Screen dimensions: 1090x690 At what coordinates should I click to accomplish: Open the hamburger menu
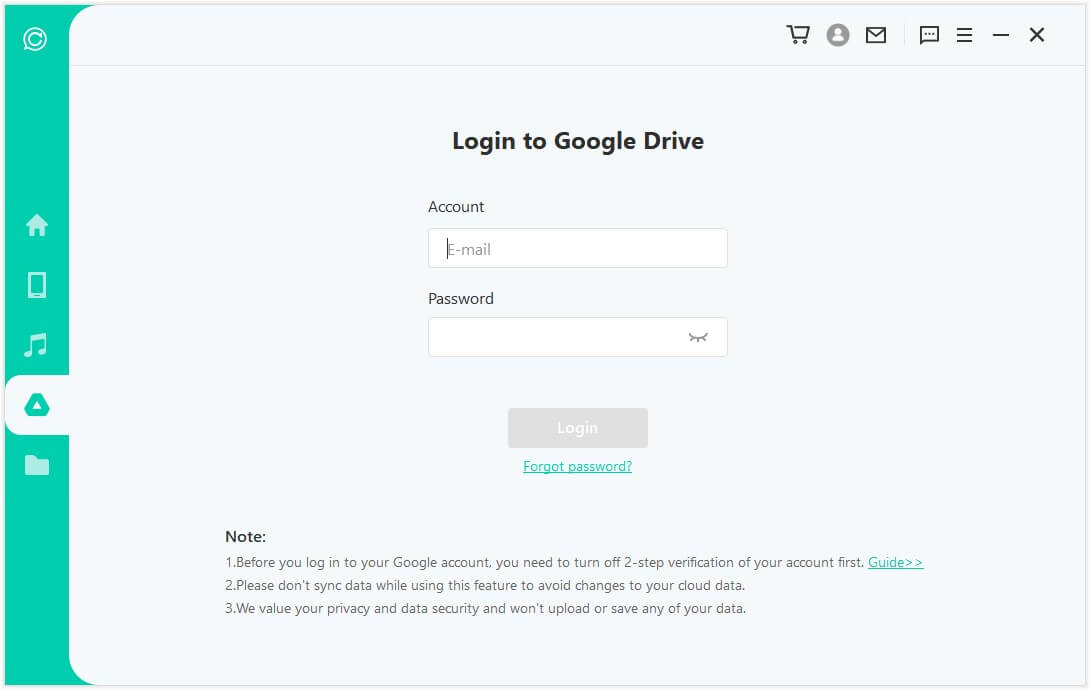[964, 35]
